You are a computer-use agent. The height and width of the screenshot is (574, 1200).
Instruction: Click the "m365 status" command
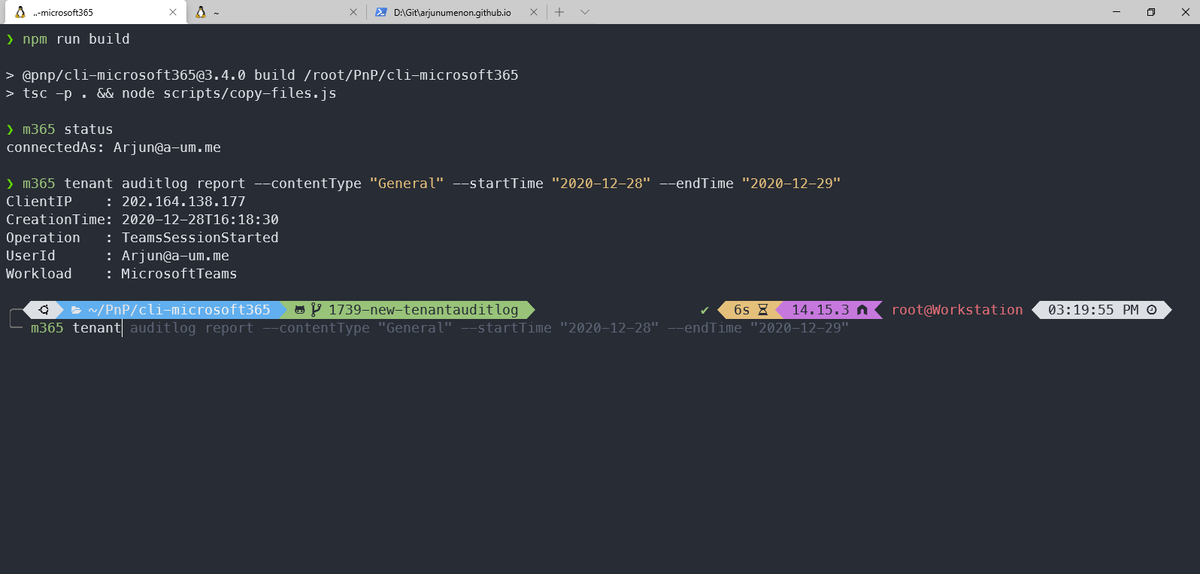[x=67, y=130]
